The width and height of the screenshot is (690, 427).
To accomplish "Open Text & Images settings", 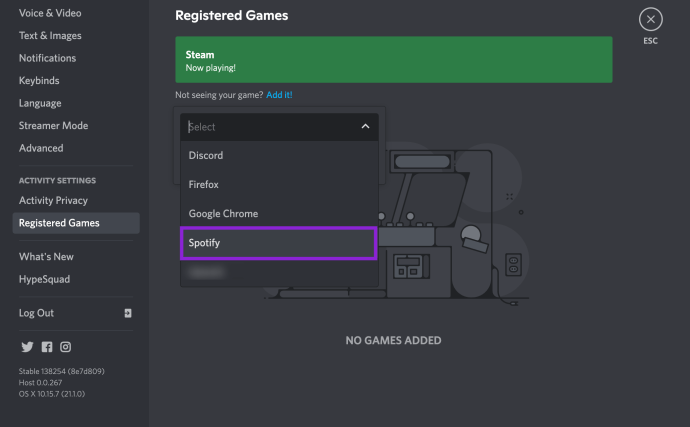I will coord(50,36).
